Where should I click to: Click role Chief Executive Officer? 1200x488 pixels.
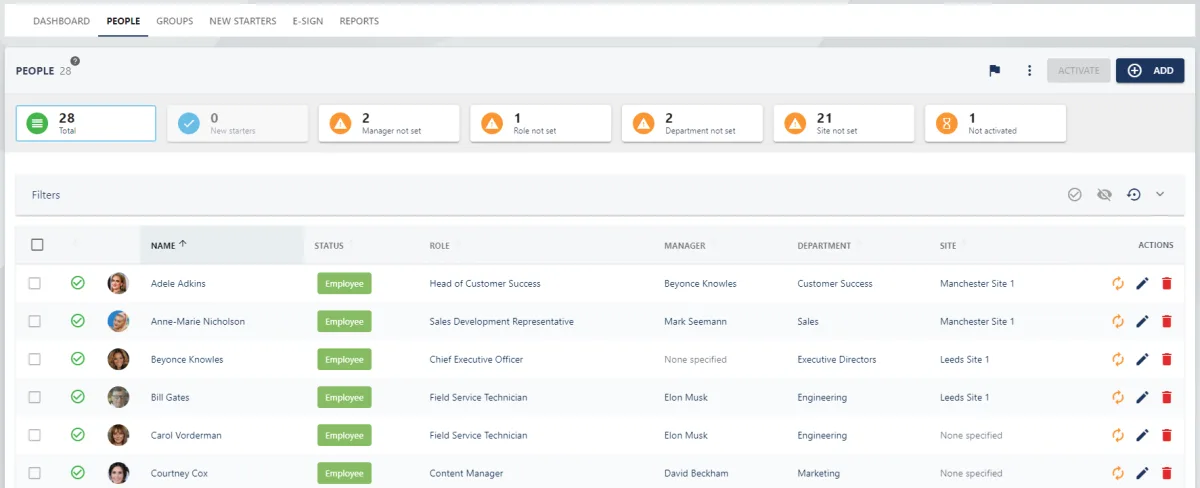click(476, 360)
